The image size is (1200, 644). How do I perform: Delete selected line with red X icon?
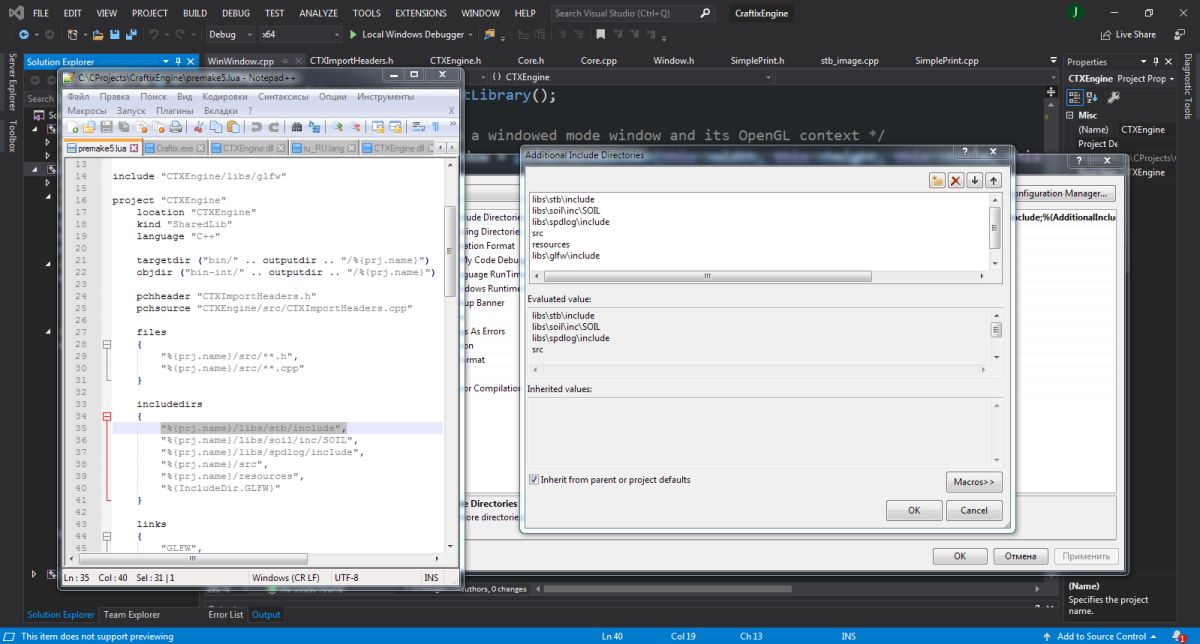[x=955, y=180]
